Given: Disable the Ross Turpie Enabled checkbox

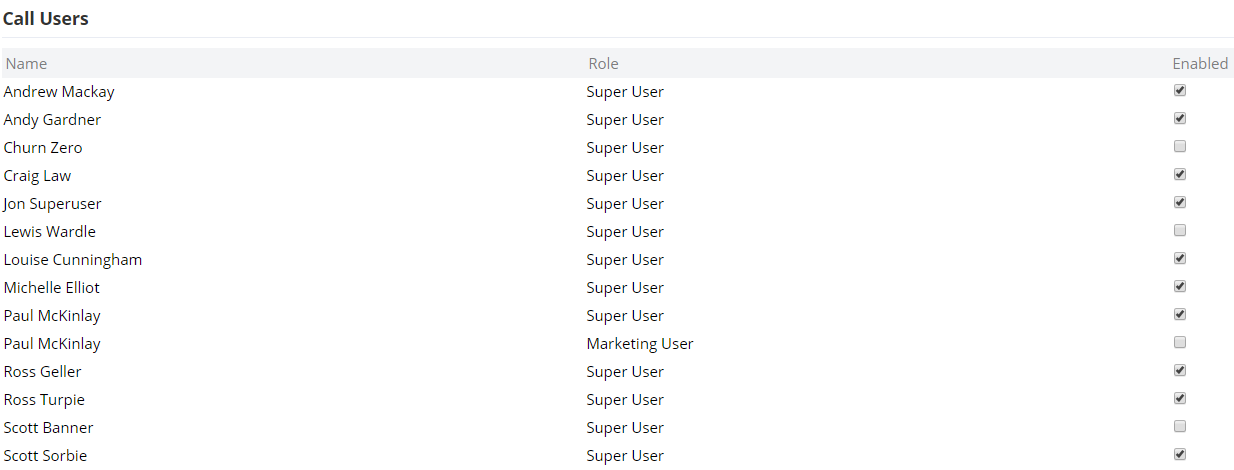Looking at the screenshot, I should coord(1180,398).
